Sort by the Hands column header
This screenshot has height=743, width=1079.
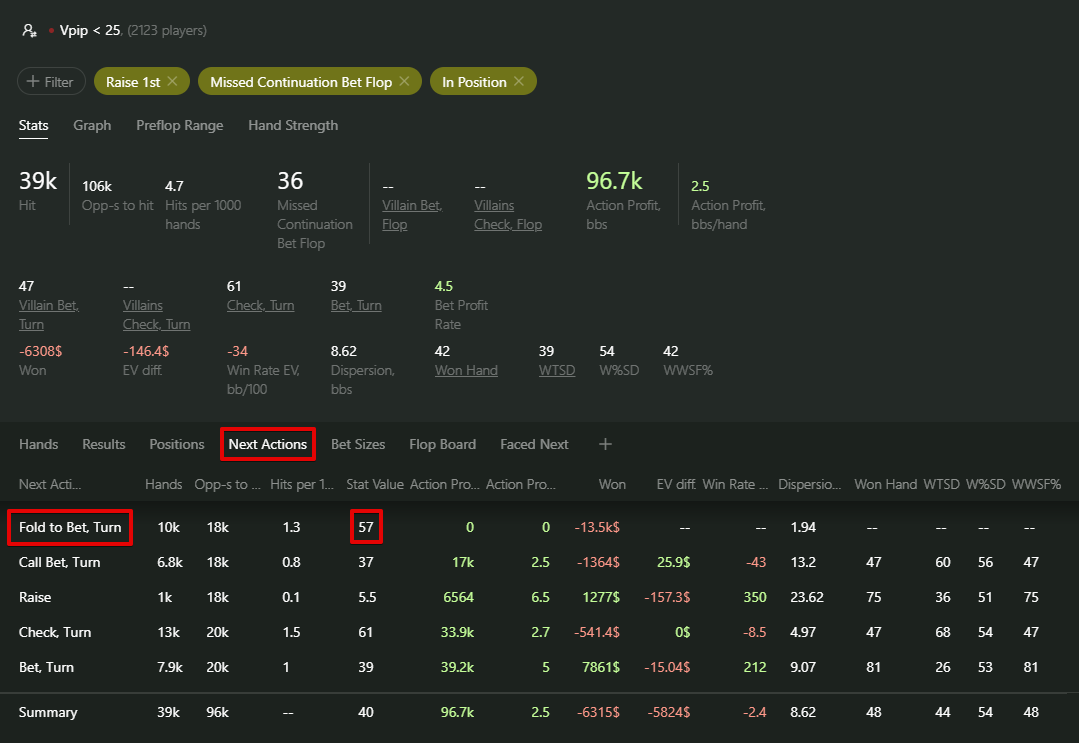click(164, 484)
